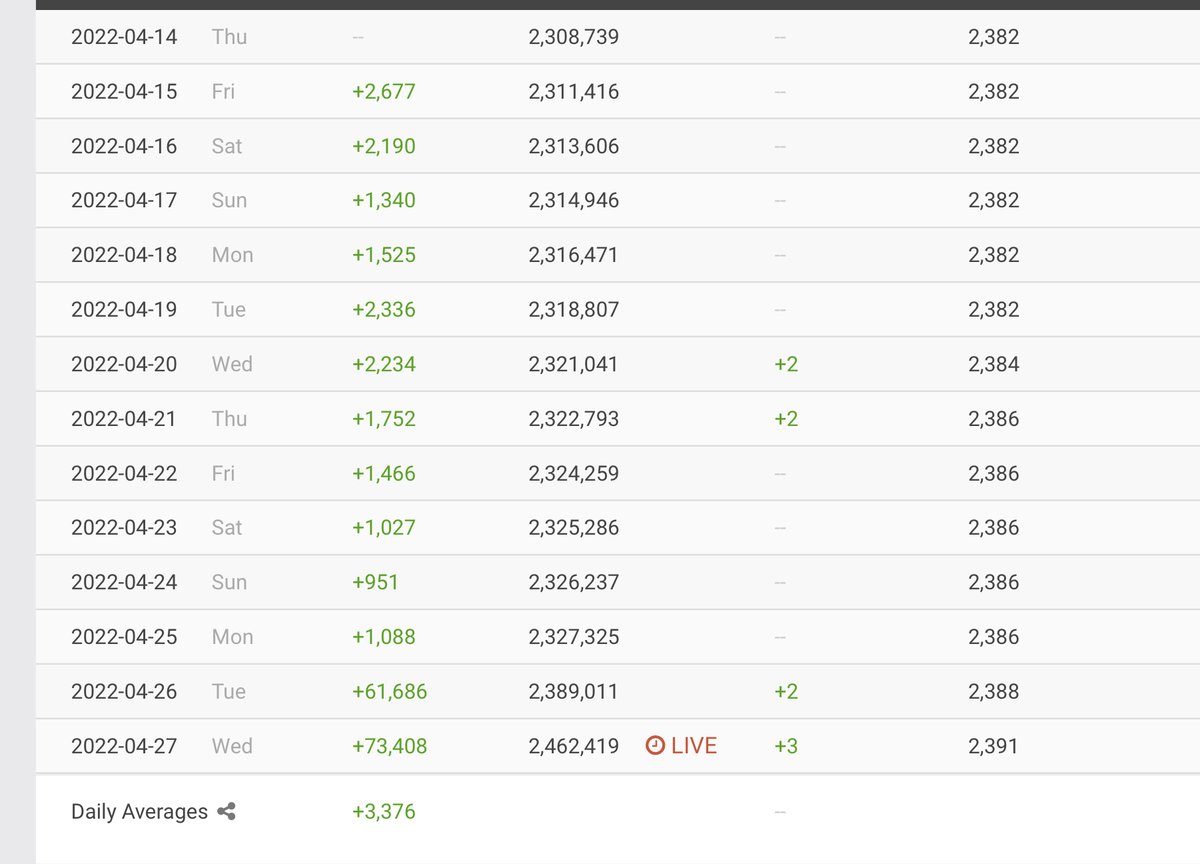Click the 2,388 count value

point(994,691)
